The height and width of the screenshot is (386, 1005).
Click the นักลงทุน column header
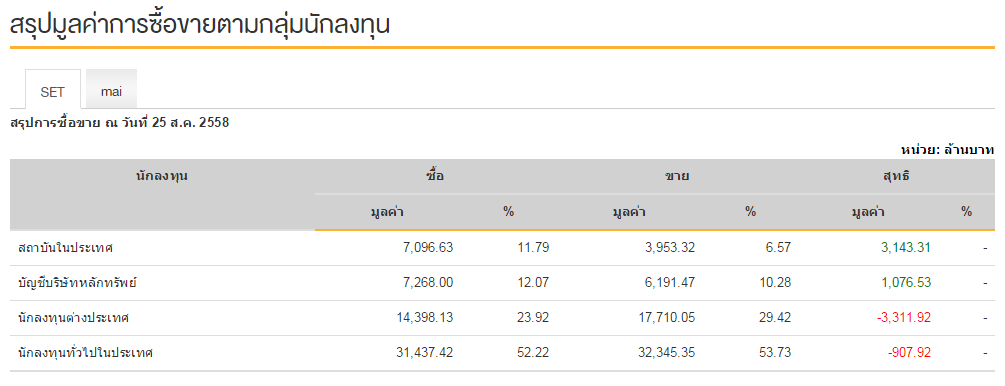pyautogui.click(x=162, y=176)
